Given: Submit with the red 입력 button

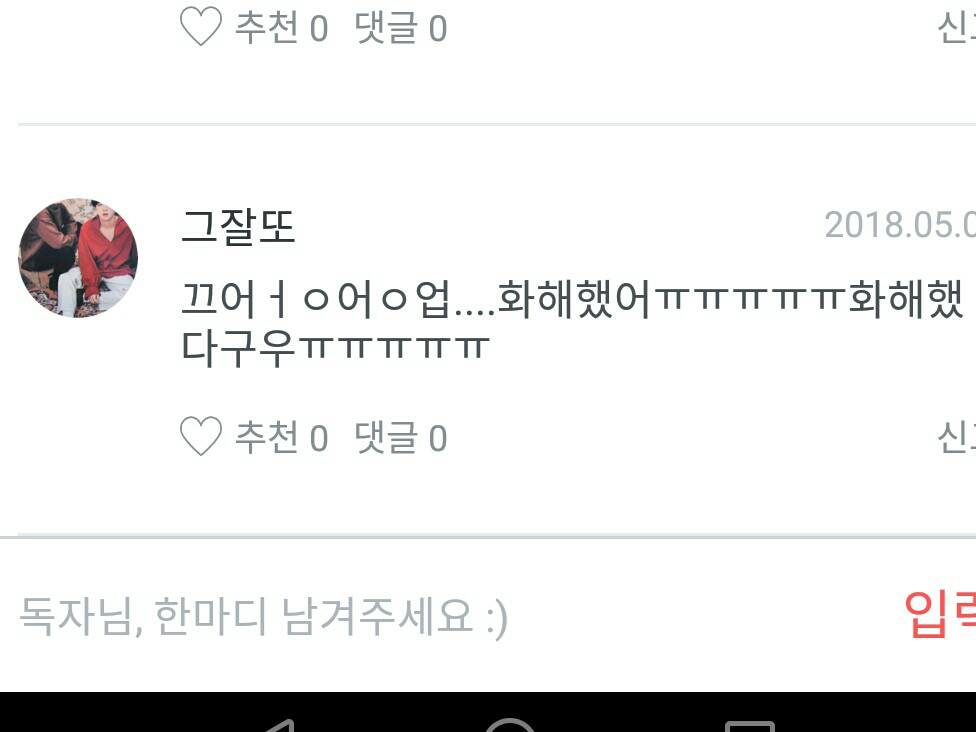Looking at the screenshot, I should pos(940,615).
